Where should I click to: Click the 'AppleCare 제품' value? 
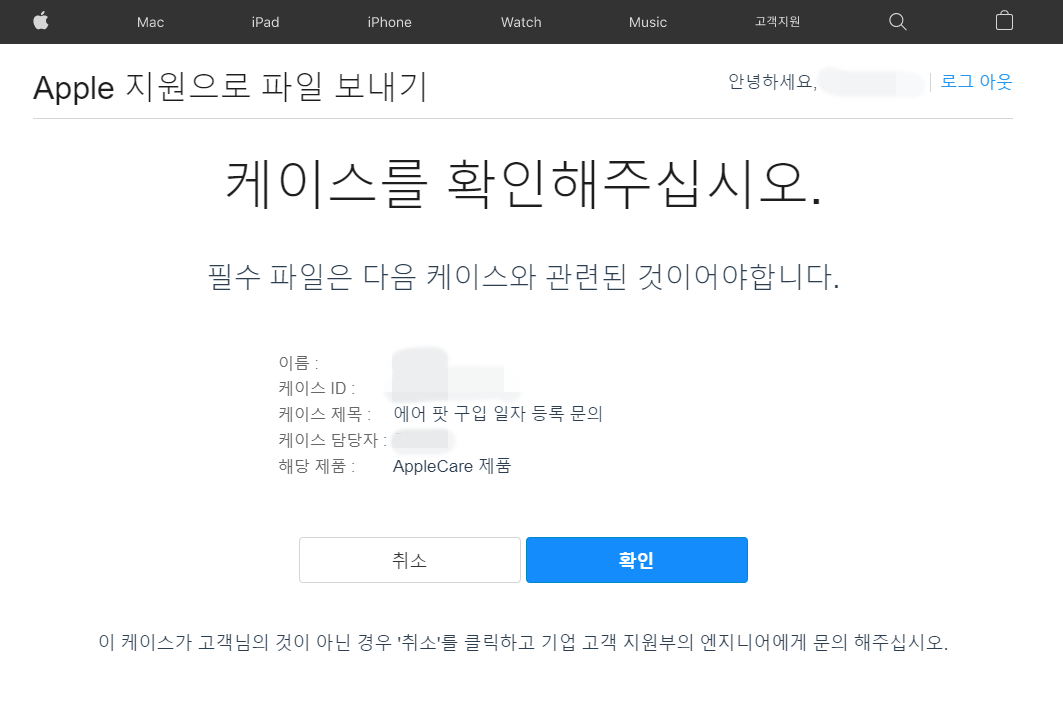coord(452,466)
